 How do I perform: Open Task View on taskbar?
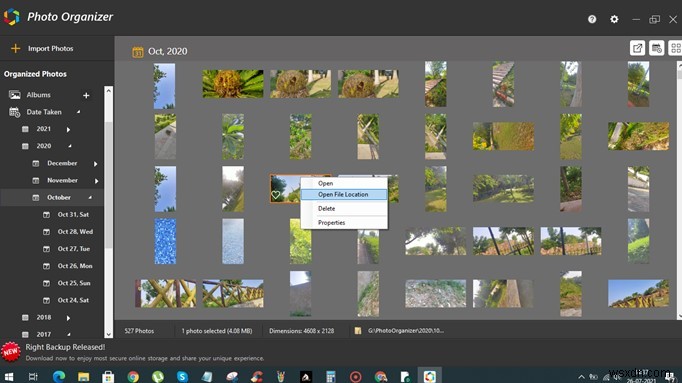[33, 376]
